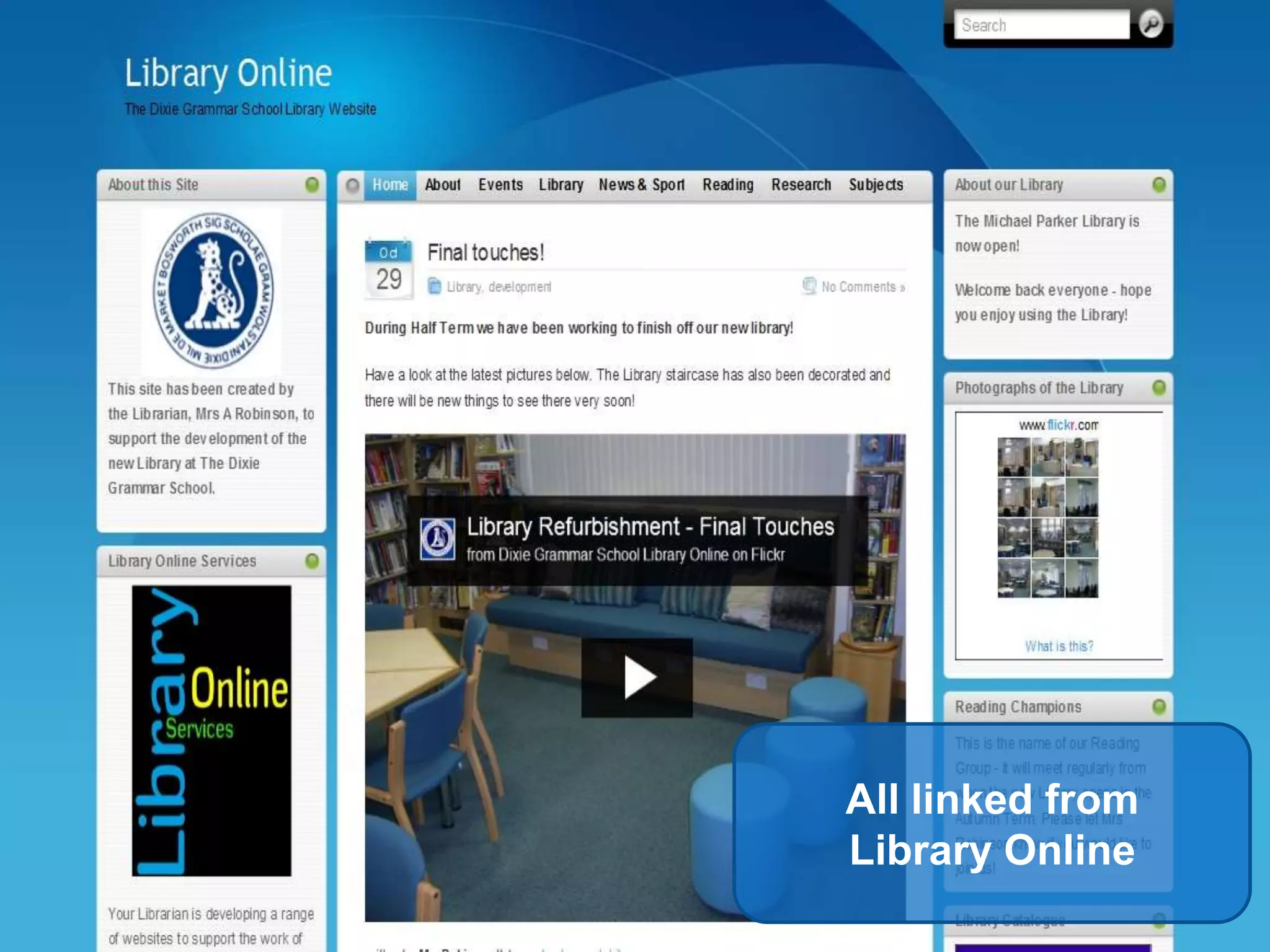Open the About menu item
This screenshot has height=952, width=1270.
coord(443,185)
